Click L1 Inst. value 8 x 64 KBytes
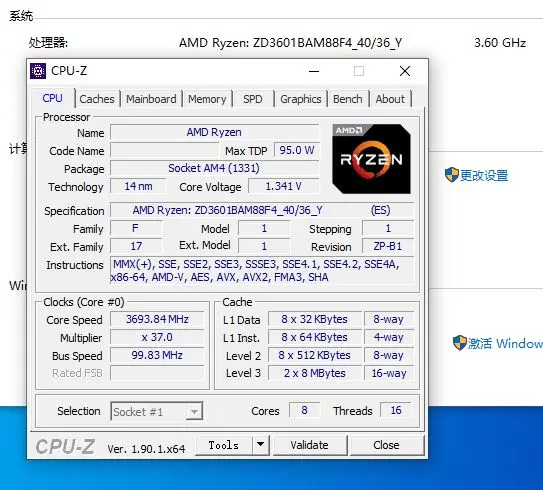Screen dimensions: 543x490 pos(314,337)
